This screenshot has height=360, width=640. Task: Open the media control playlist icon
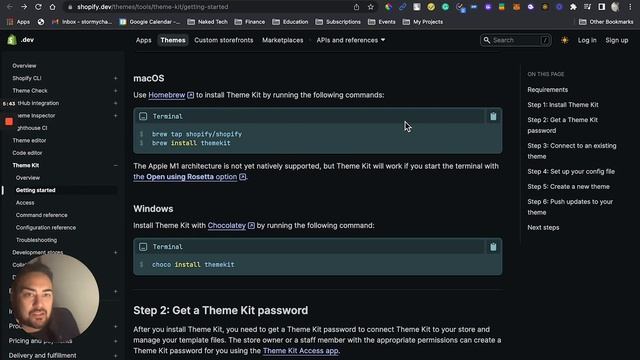coord(587,7)
